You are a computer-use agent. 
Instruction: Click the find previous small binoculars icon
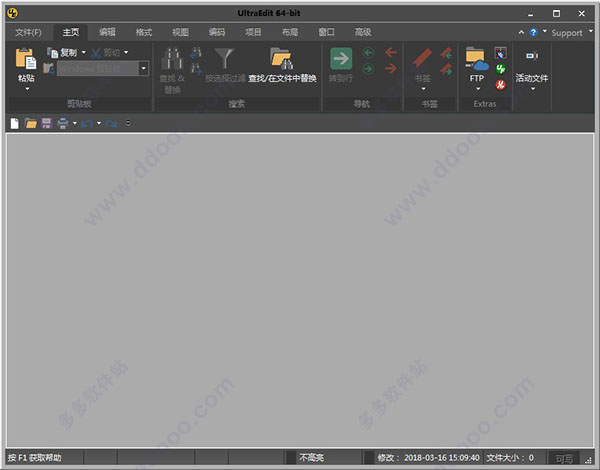196,53
